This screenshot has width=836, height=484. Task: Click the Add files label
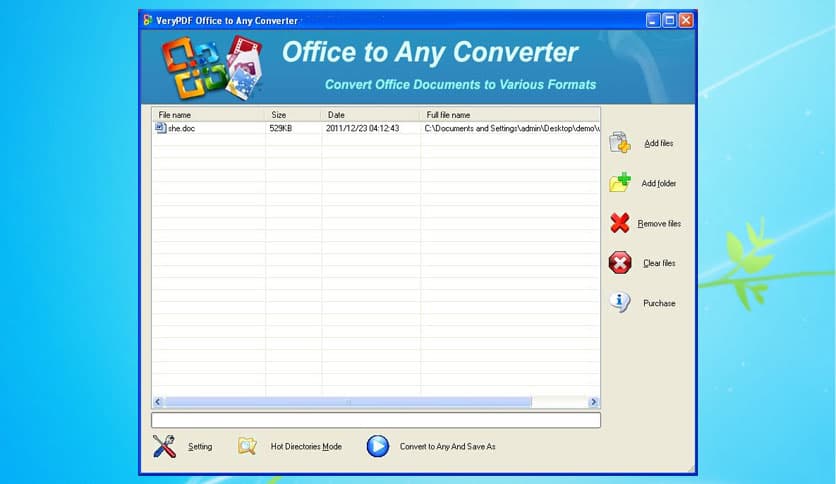coord(658,143)
